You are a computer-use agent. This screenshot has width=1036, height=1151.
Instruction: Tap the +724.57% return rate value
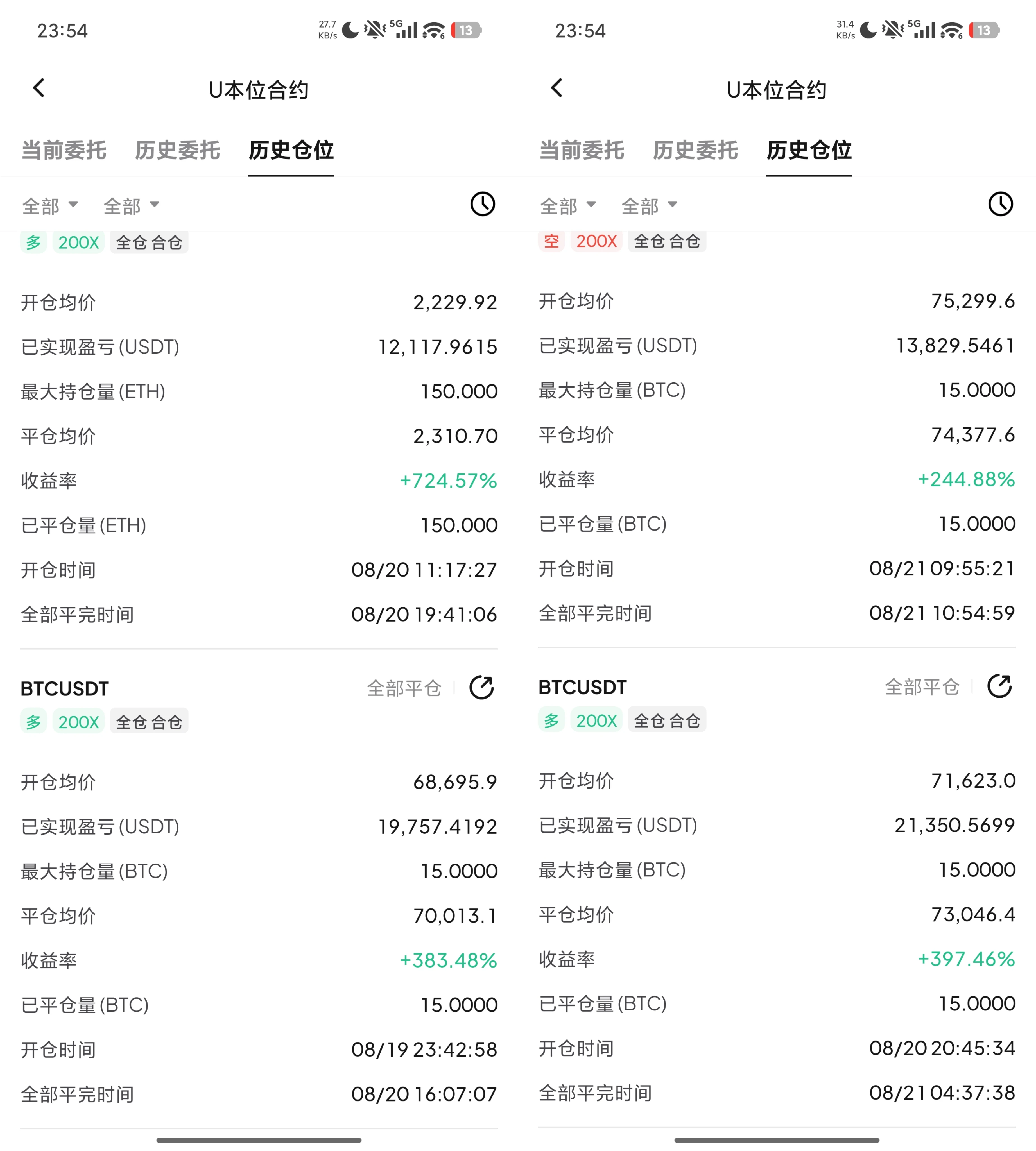click(x=449, y=481)
